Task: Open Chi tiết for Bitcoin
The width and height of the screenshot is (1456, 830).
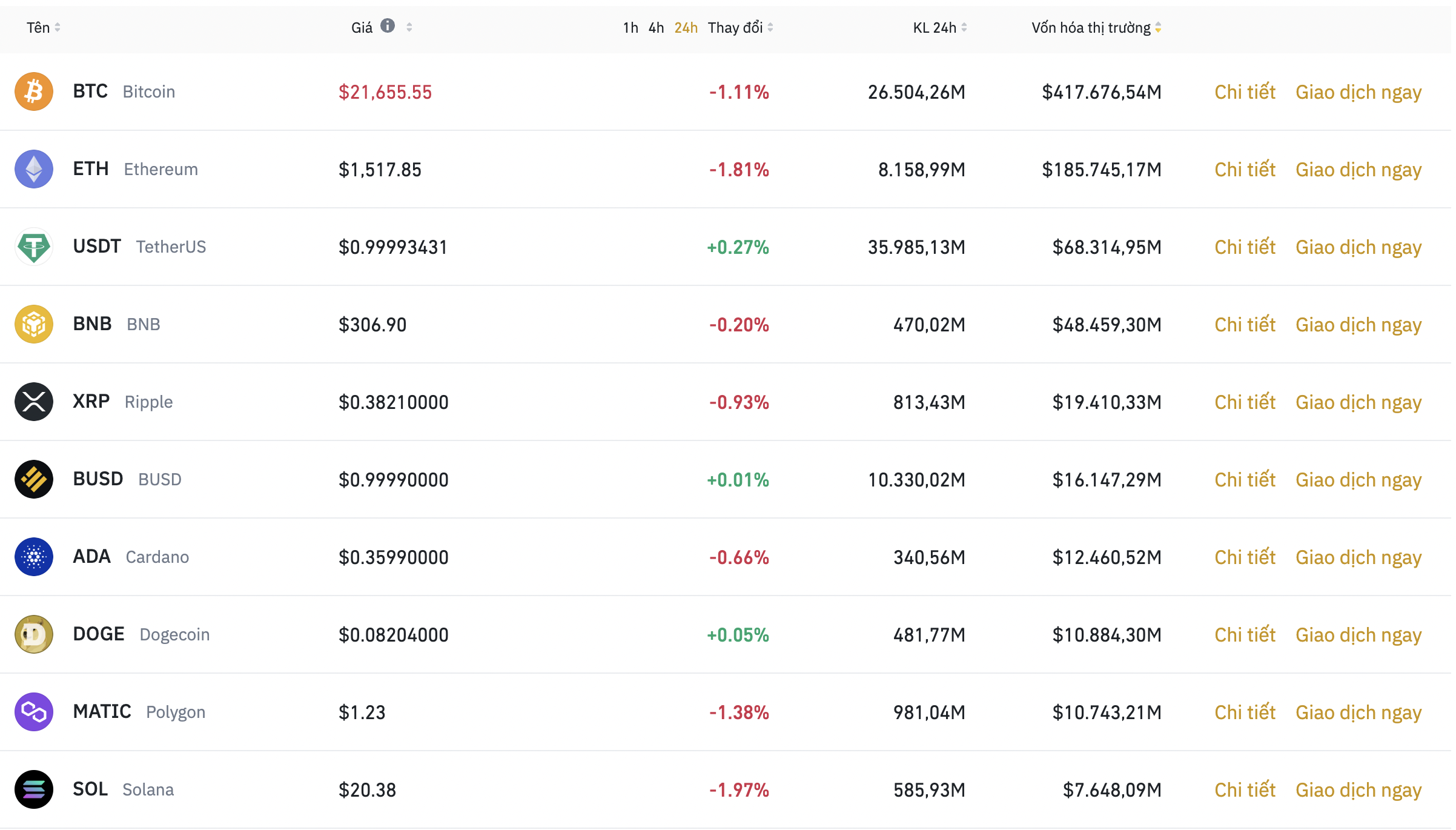Action: point(1245,92)
